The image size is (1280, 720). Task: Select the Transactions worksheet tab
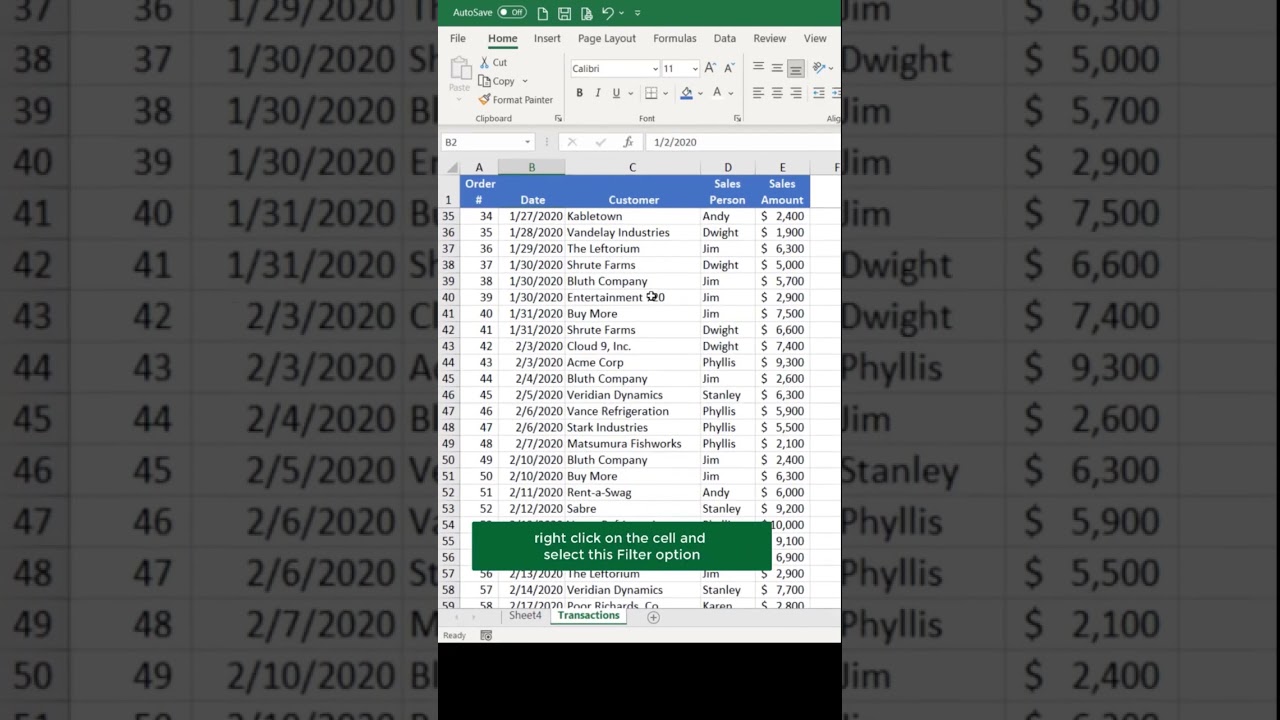(x=589, y=616)
